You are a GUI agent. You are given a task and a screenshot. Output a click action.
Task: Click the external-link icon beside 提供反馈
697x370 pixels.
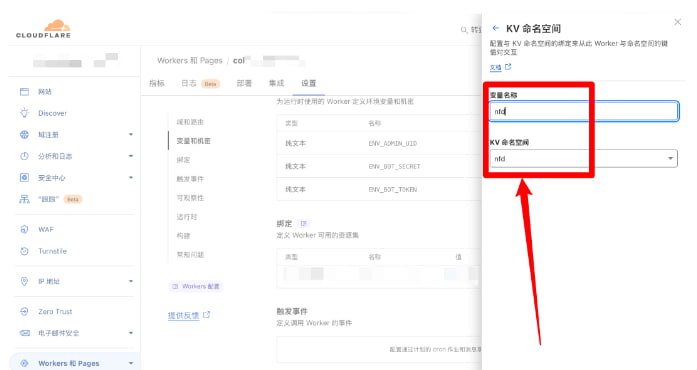(x=206, y=314)
